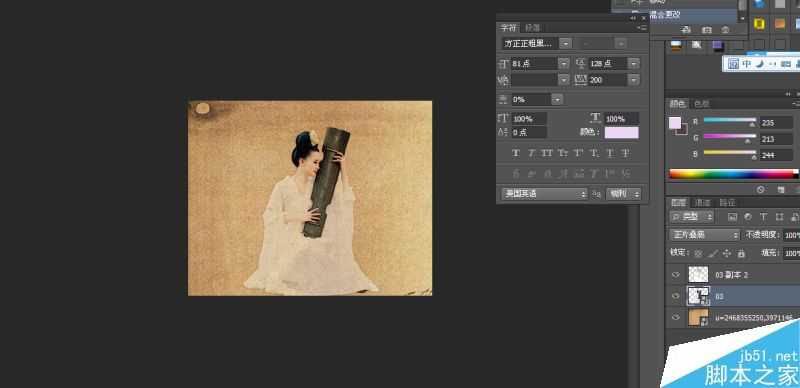Click the B value field 244
The image size is (800, 388).
pyautogui.click(x=776, y=155)
